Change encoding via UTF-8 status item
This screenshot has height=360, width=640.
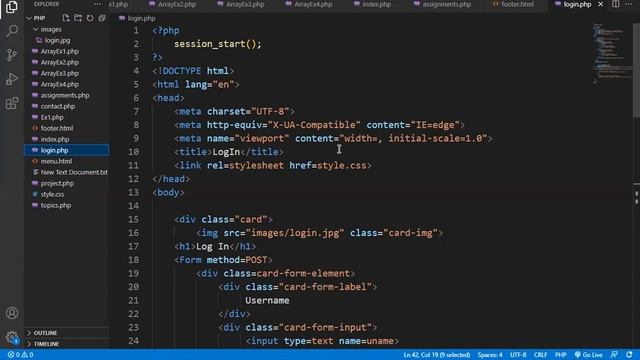pyautogui.click(x=518, y=355)
